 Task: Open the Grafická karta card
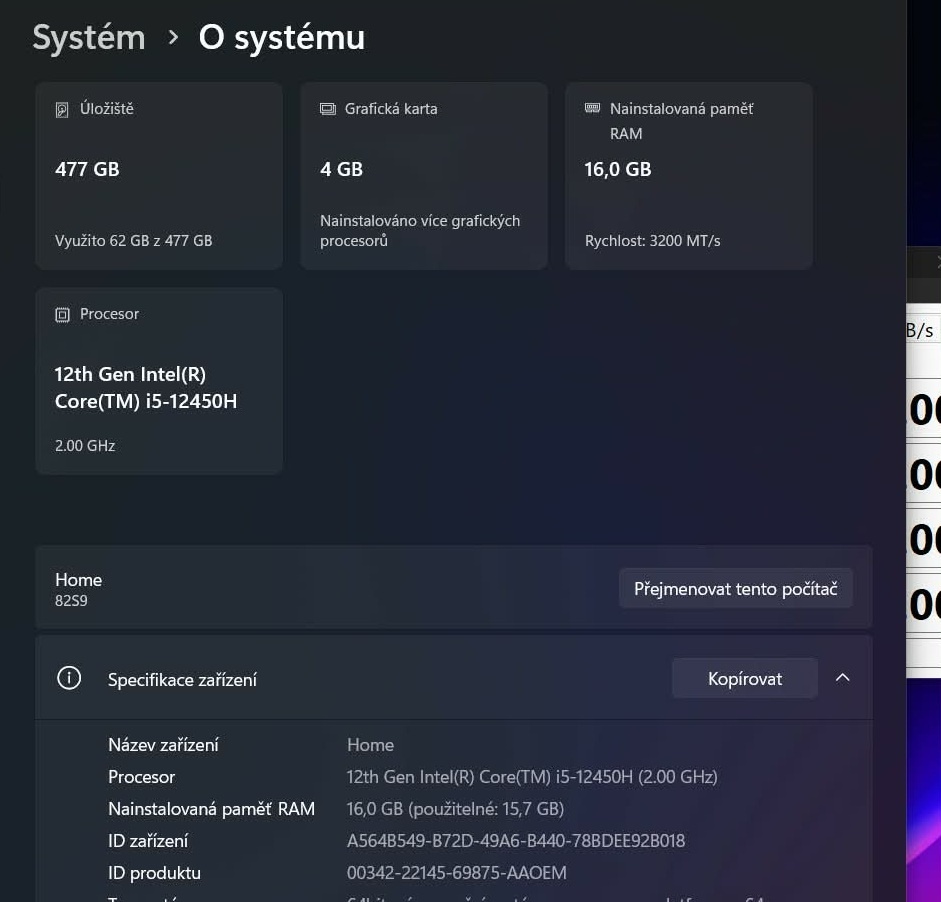point(423,175)
